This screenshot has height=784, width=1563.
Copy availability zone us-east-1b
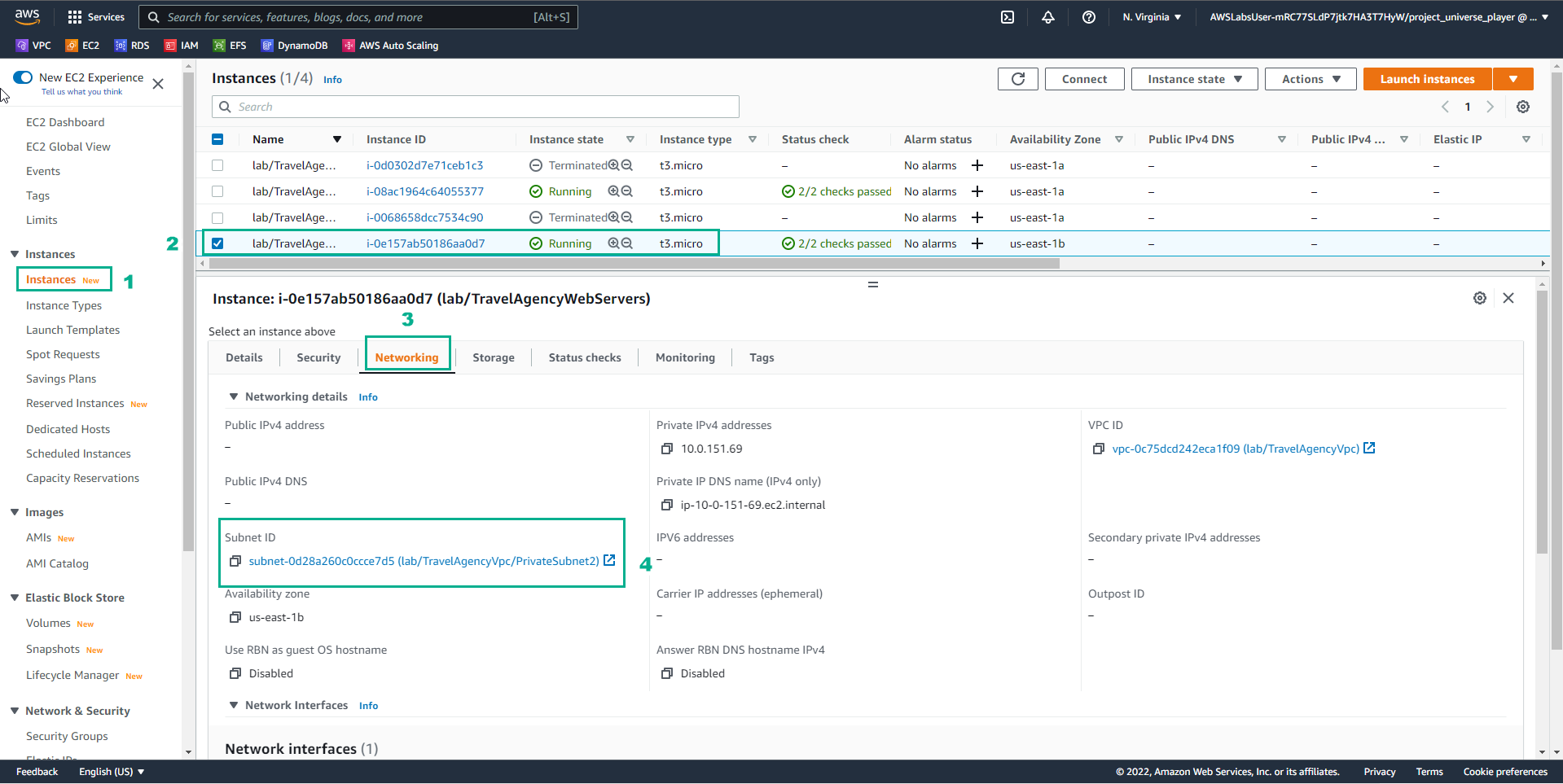235,617
